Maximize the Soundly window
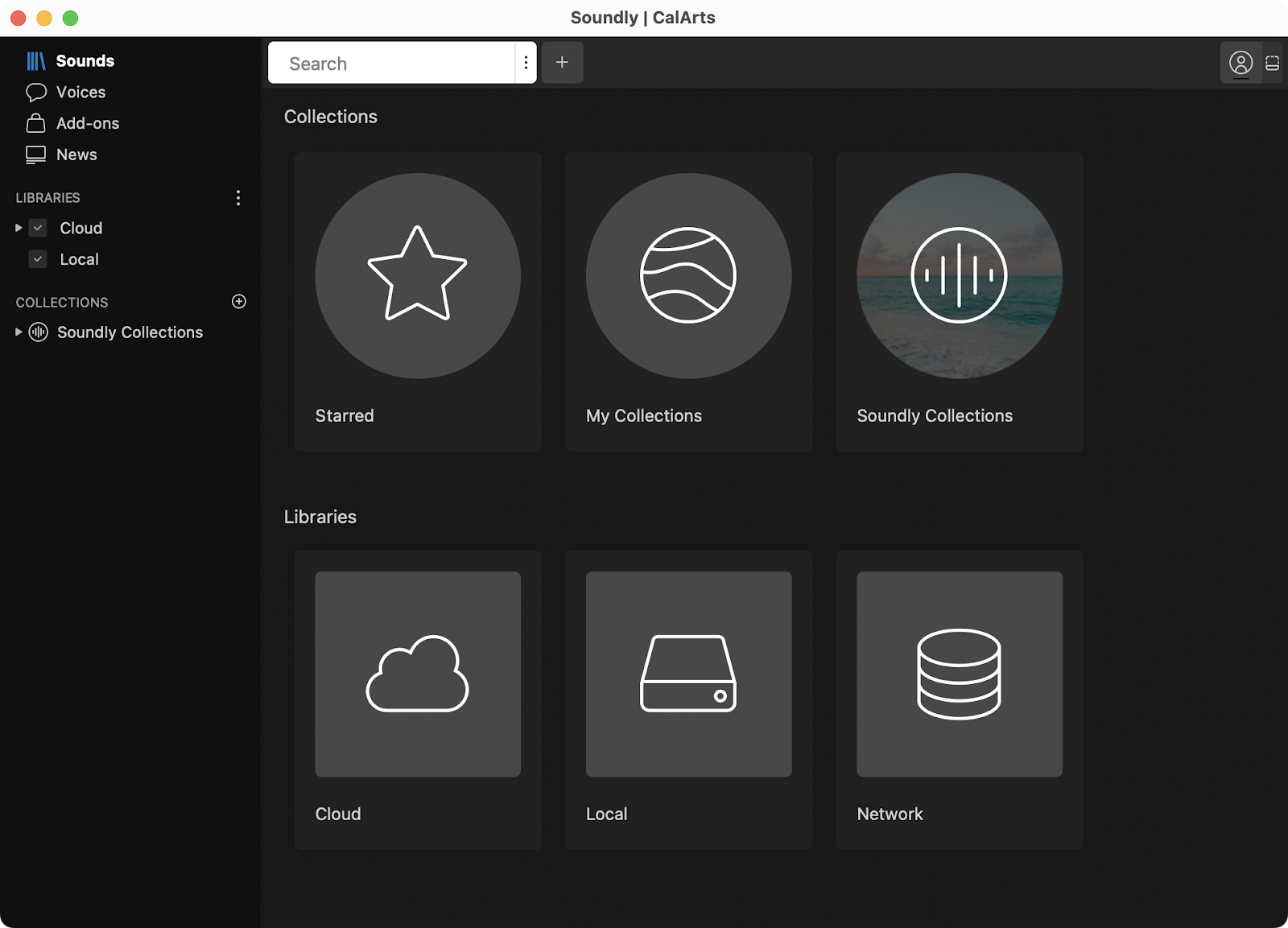The height and width of the screenshot is (928, 1288). (x=70, y=18)
